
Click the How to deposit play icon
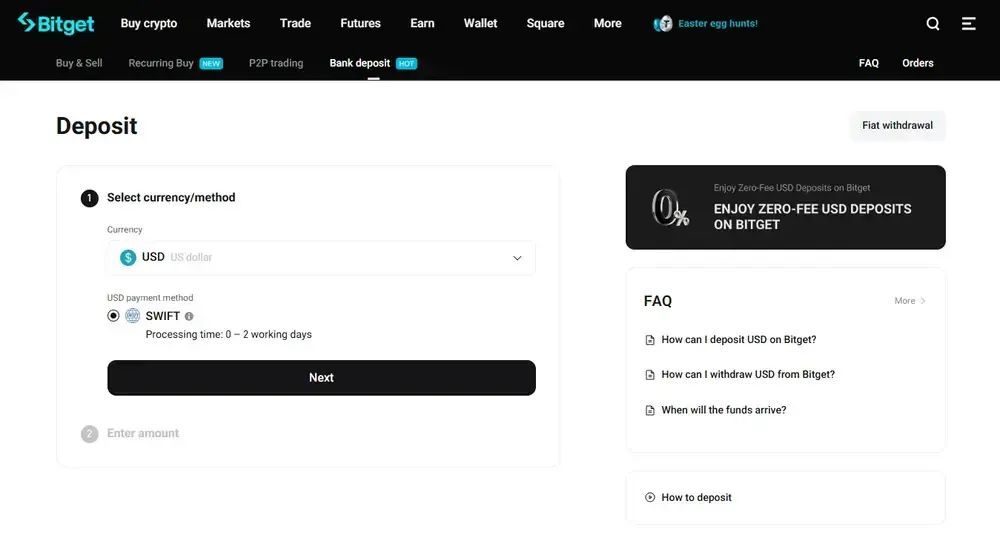click(x=650, y=497)
